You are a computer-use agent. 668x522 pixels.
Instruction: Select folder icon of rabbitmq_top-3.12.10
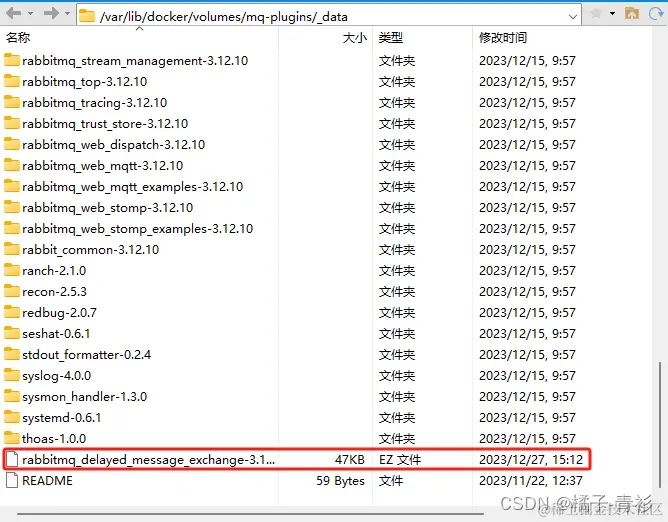[x=12, y=81]
